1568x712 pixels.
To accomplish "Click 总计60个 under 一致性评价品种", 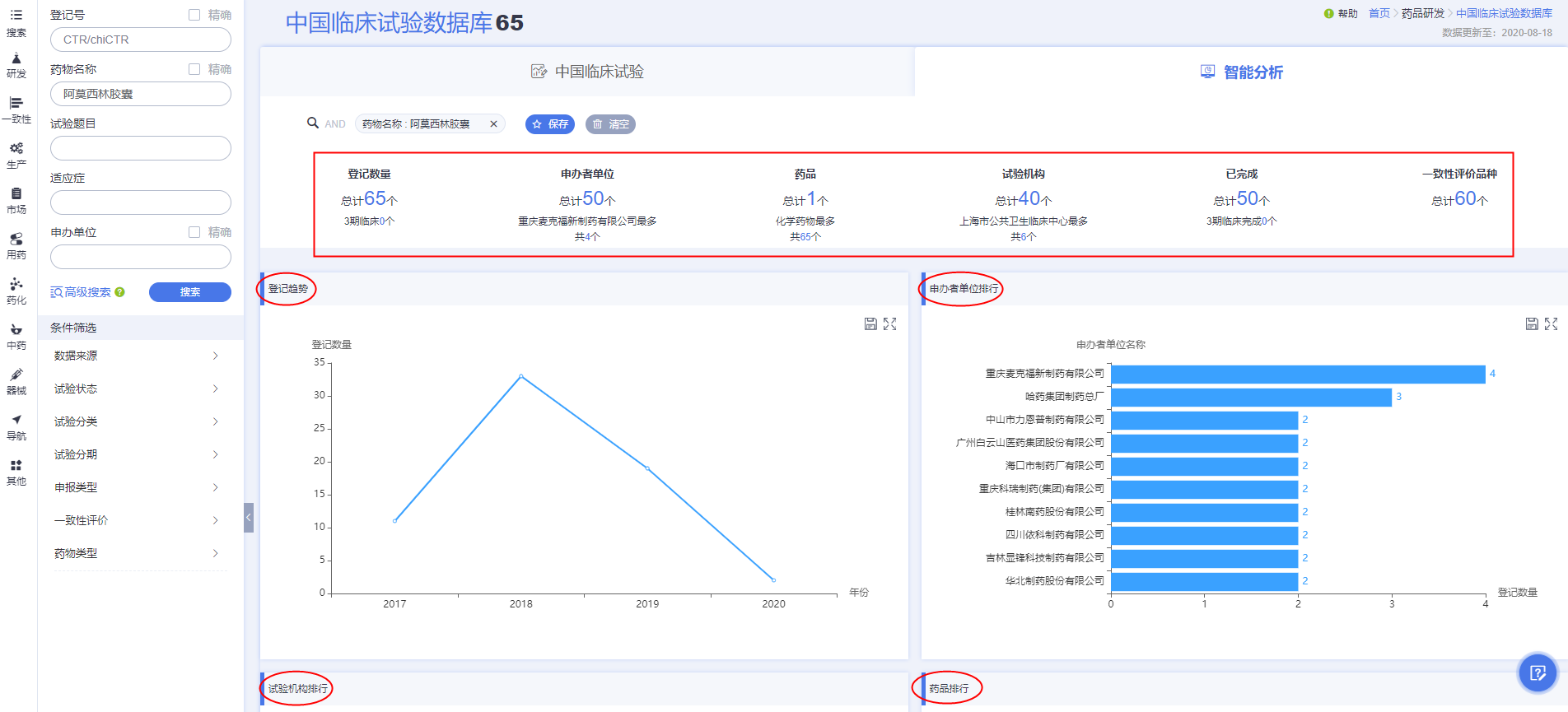I will pos(1459,199).
